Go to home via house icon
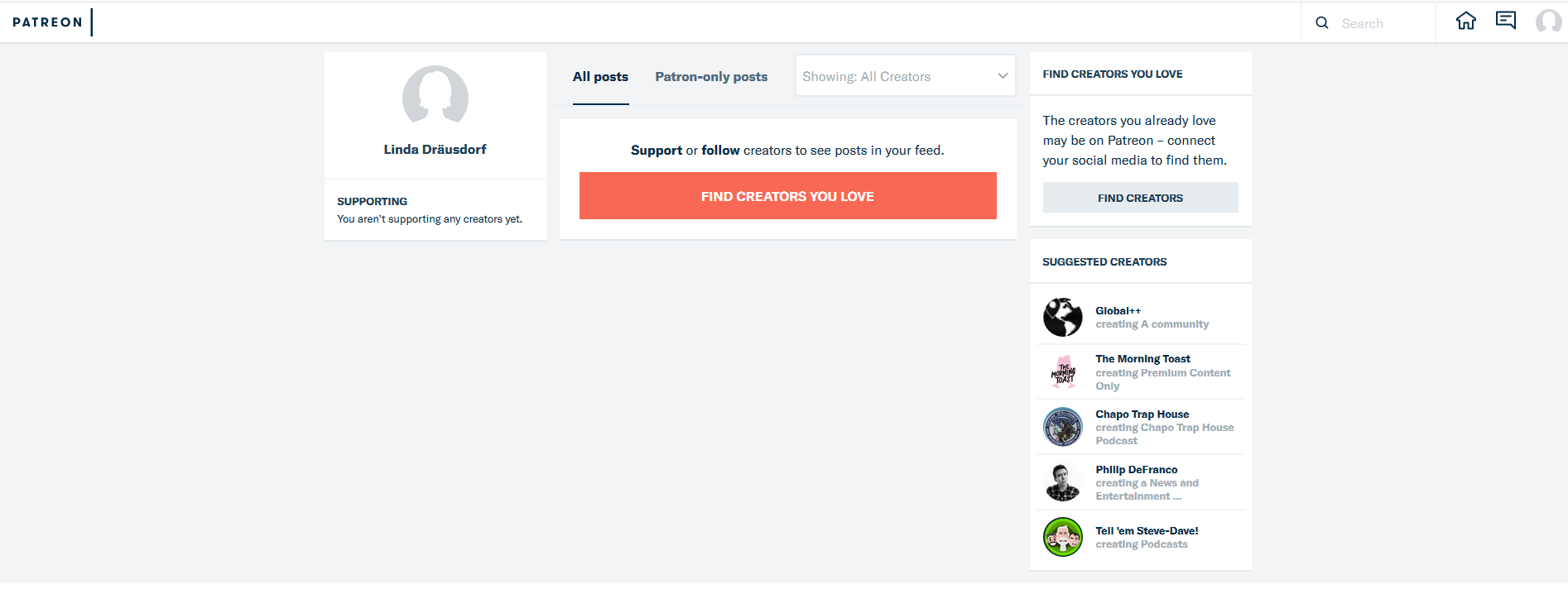This screenshot has width=1568, height=599. point(1466,21)
